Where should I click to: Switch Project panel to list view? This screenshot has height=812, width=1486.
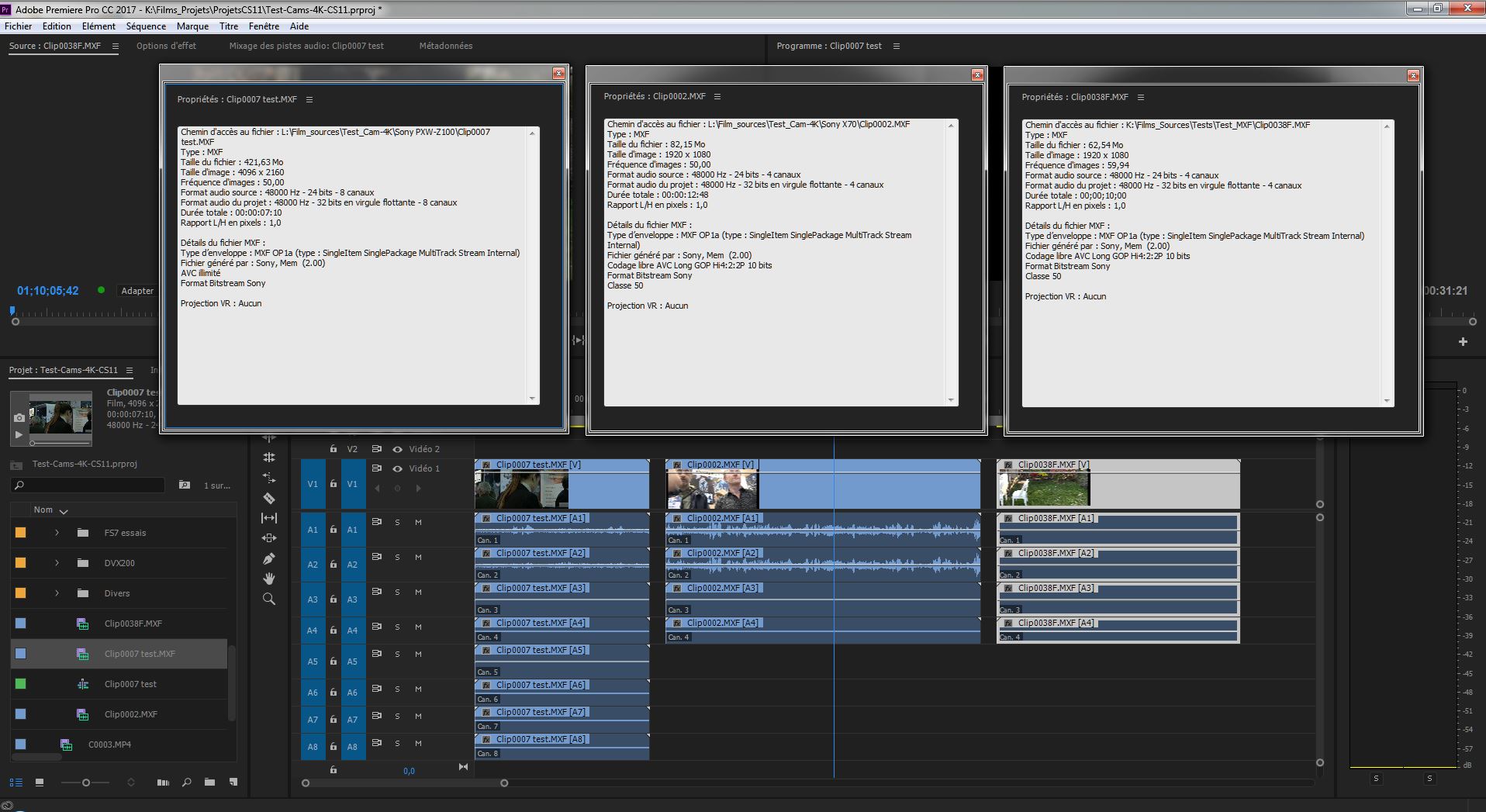click(x=16, y=783)
